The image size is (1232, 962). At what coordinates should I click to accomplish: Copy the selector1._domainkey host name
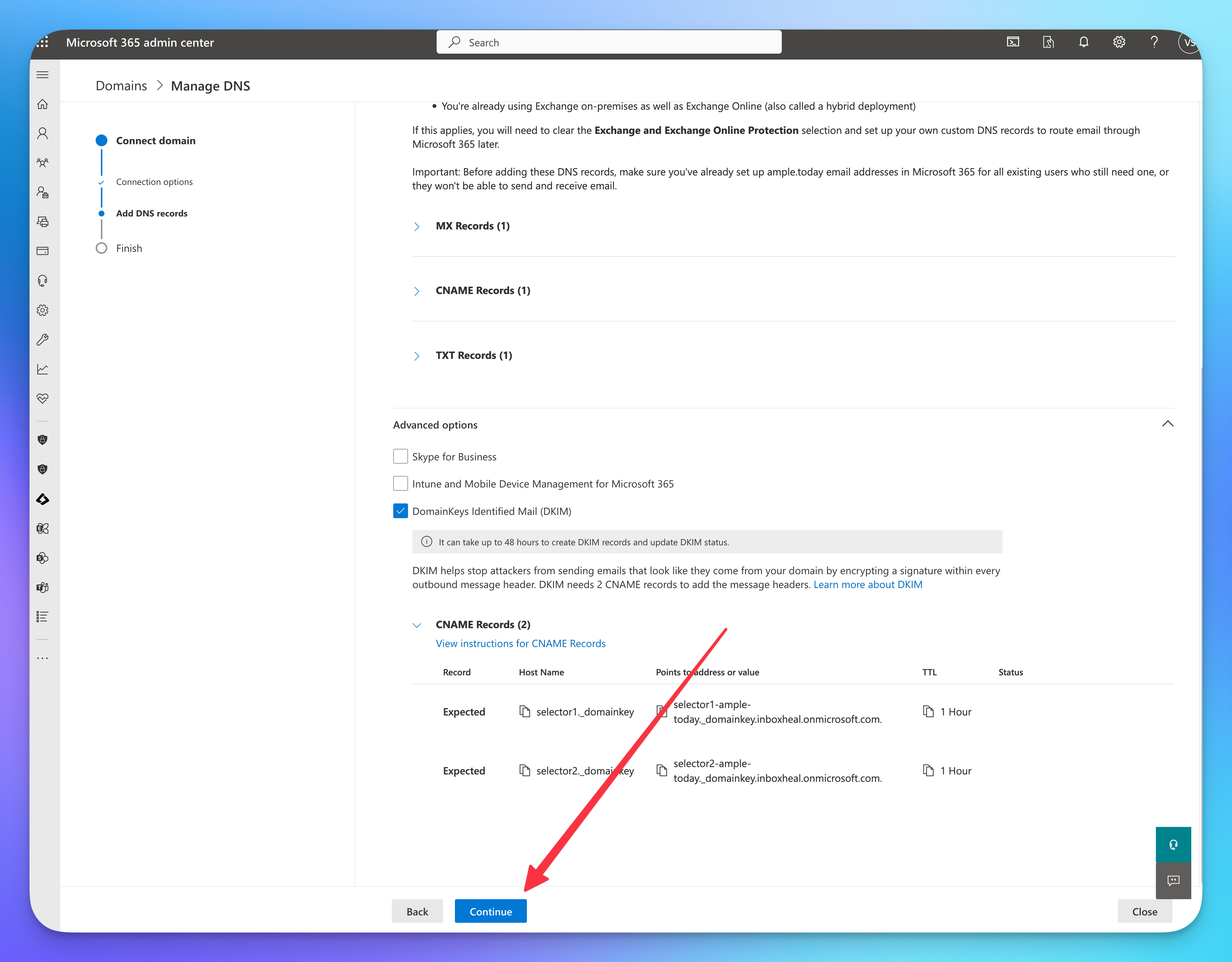tap(525, 712)
